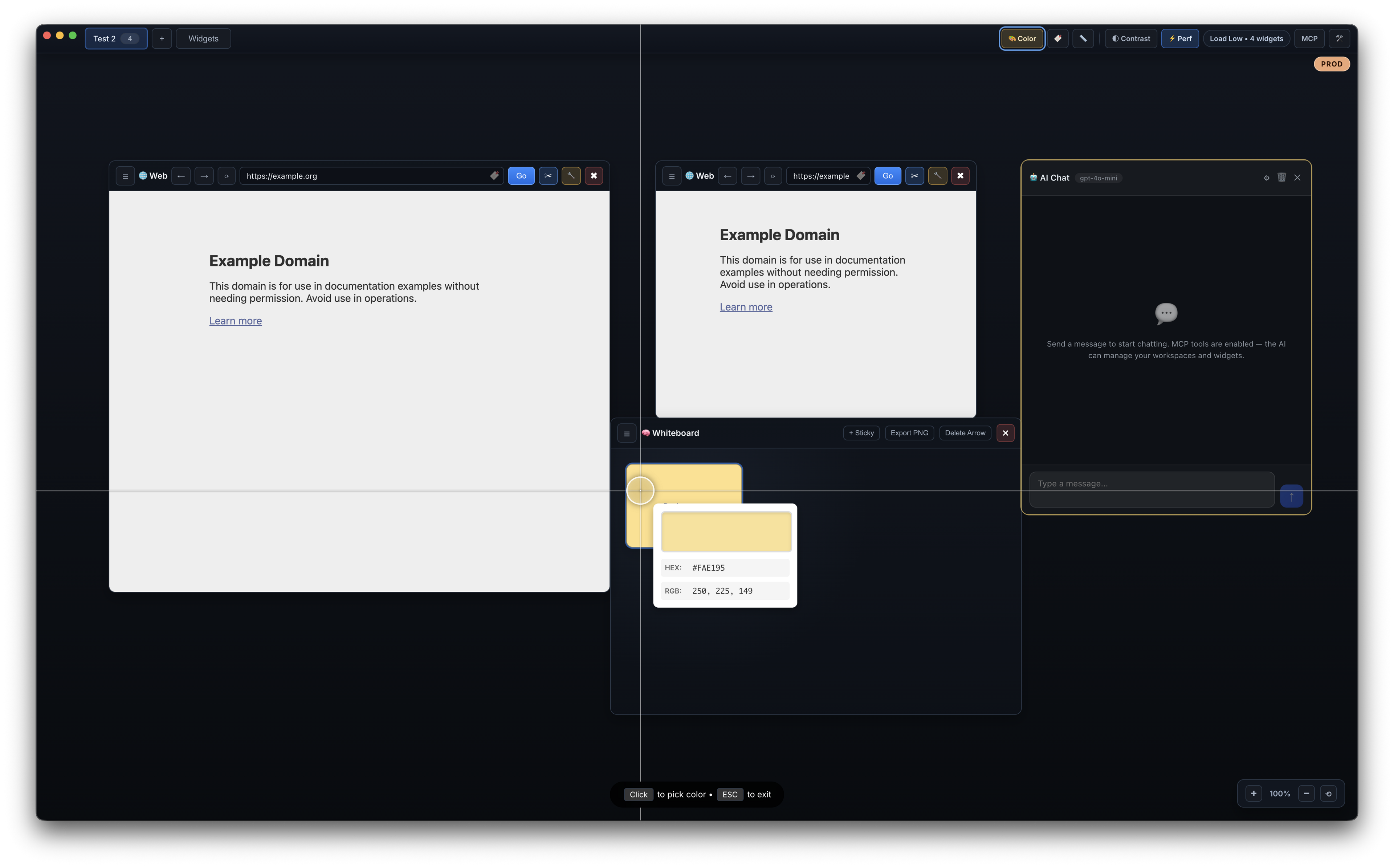
Task: Click the Example Domain heading in example.org widget
Action: tap(269, 261)
